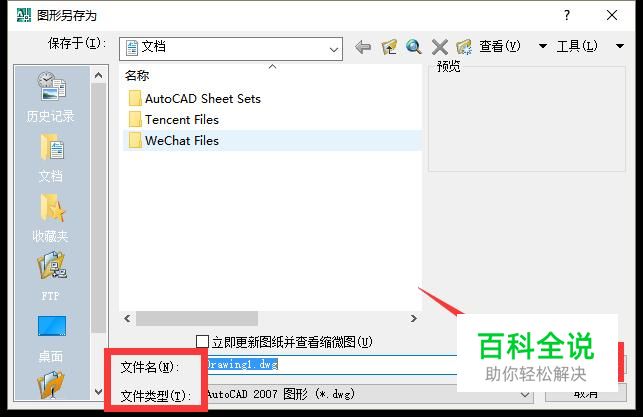Screen dimensions: 643x417
Task: Open the Search the Web globe icon
Action: 414,47
